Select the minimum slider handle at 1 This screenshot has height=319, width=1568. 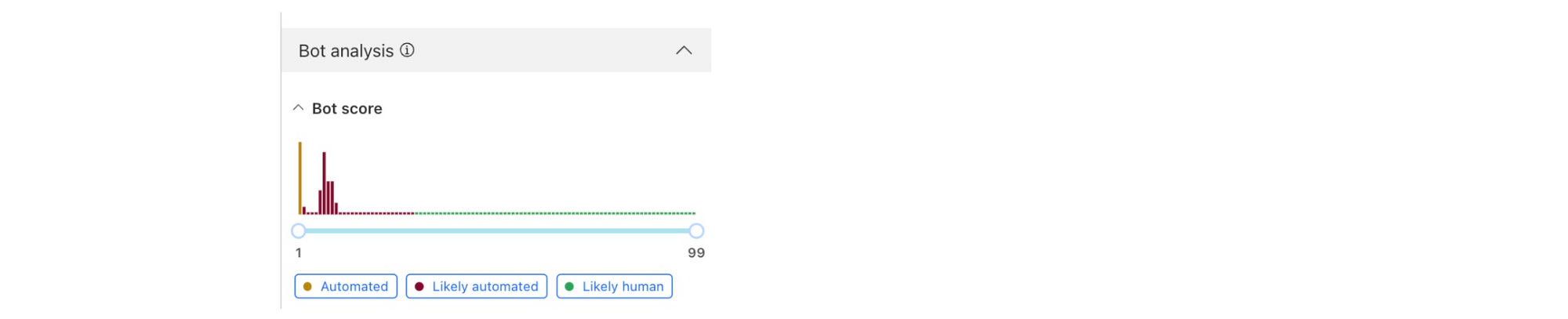[x=299, y=230]
